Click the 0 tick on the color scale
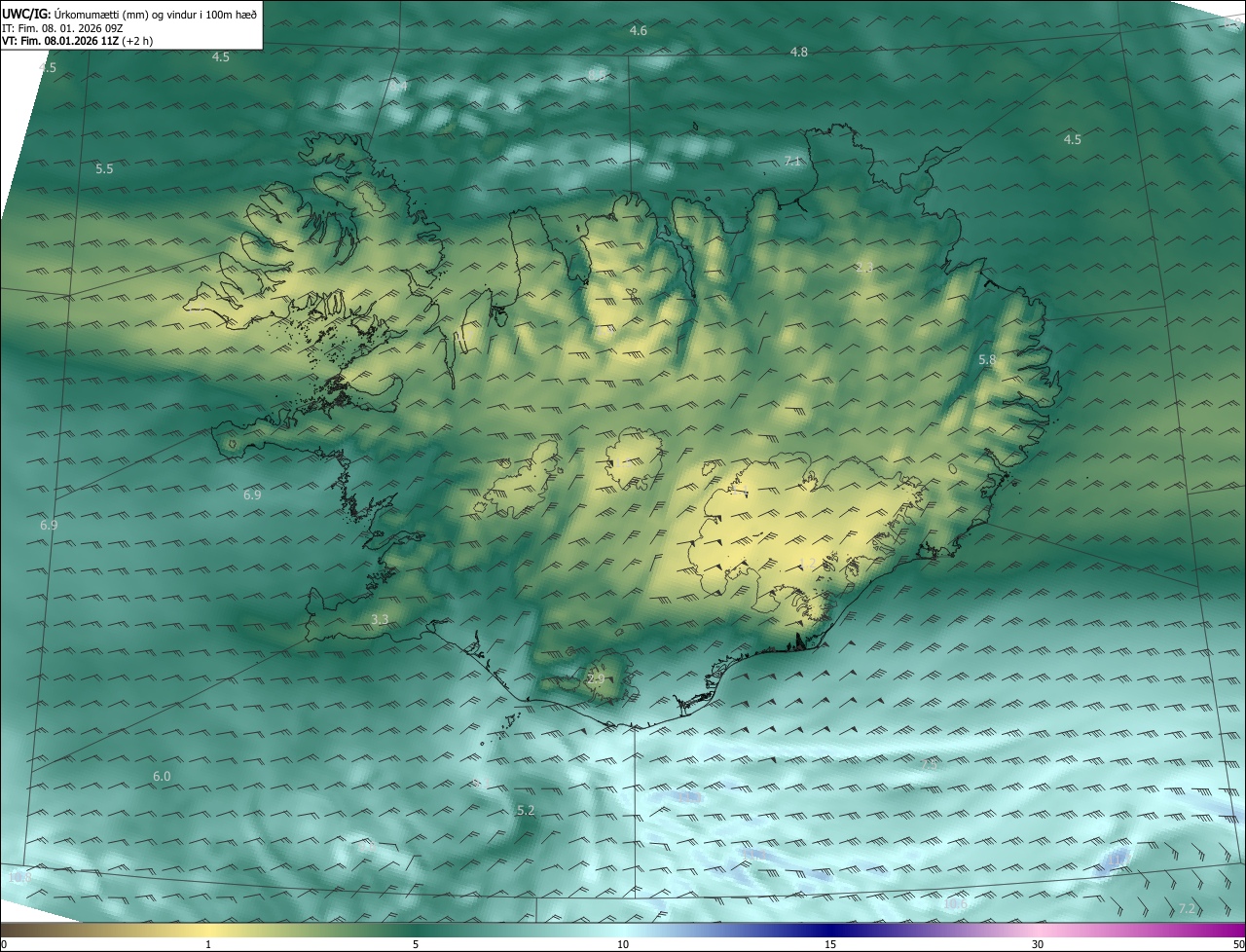 [x=4, y=944]
